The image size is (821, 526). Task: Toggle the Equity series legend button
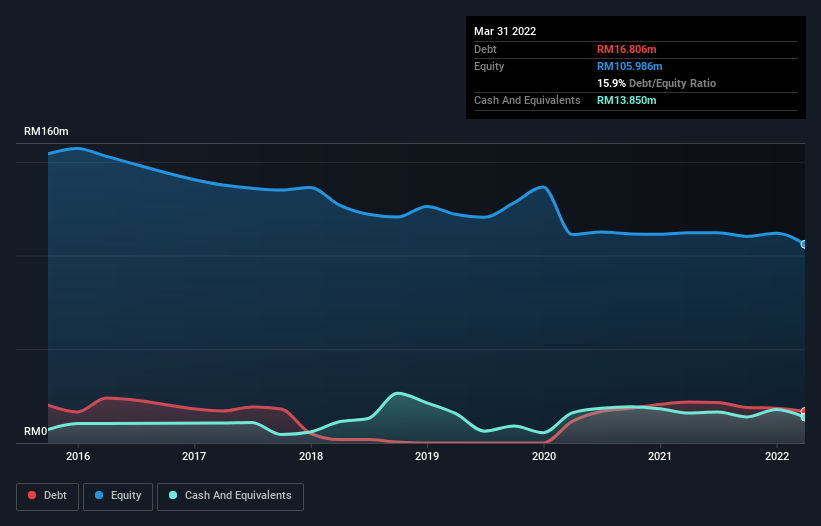tap(118, 496)
